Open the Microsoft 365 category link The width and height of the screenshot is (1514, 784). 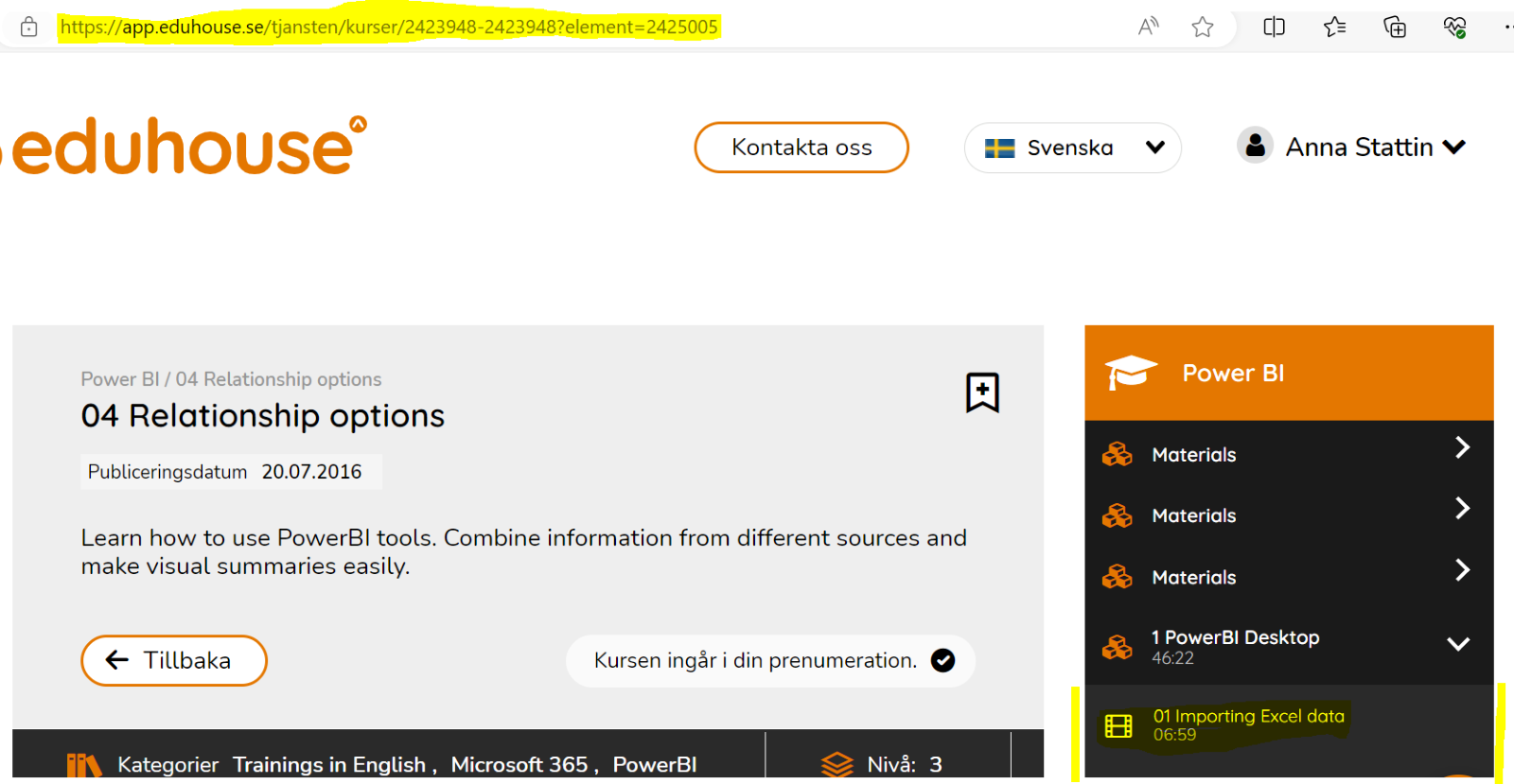[519, 764]
